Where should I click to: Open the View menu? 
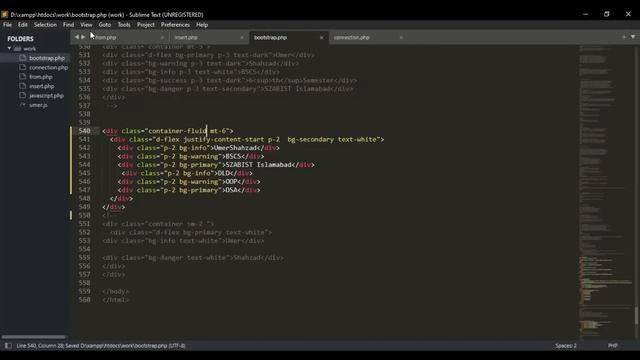point(86,25)
